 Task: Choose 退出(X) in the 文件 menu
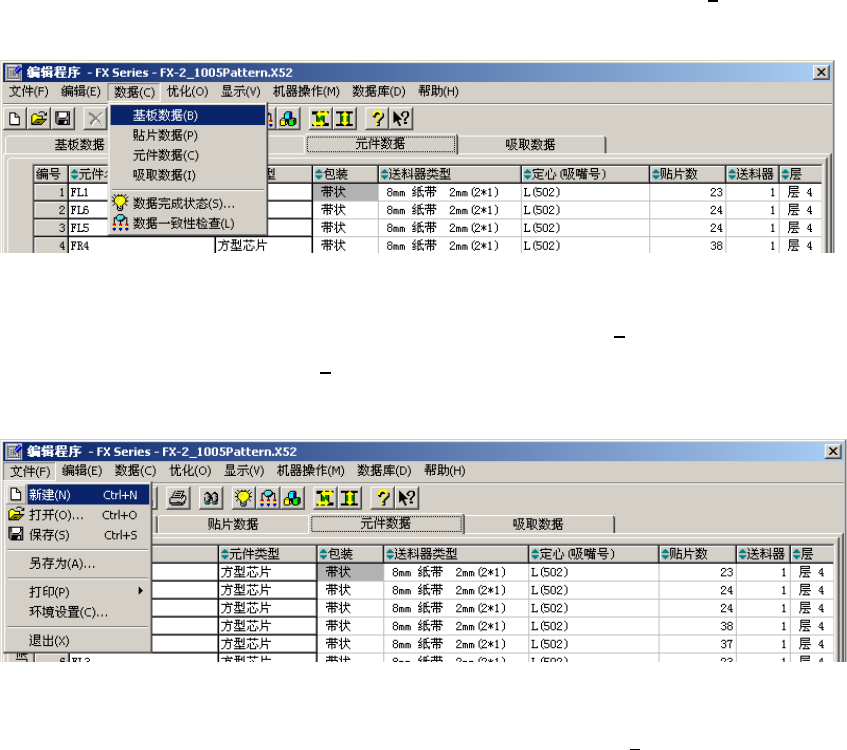78,641
